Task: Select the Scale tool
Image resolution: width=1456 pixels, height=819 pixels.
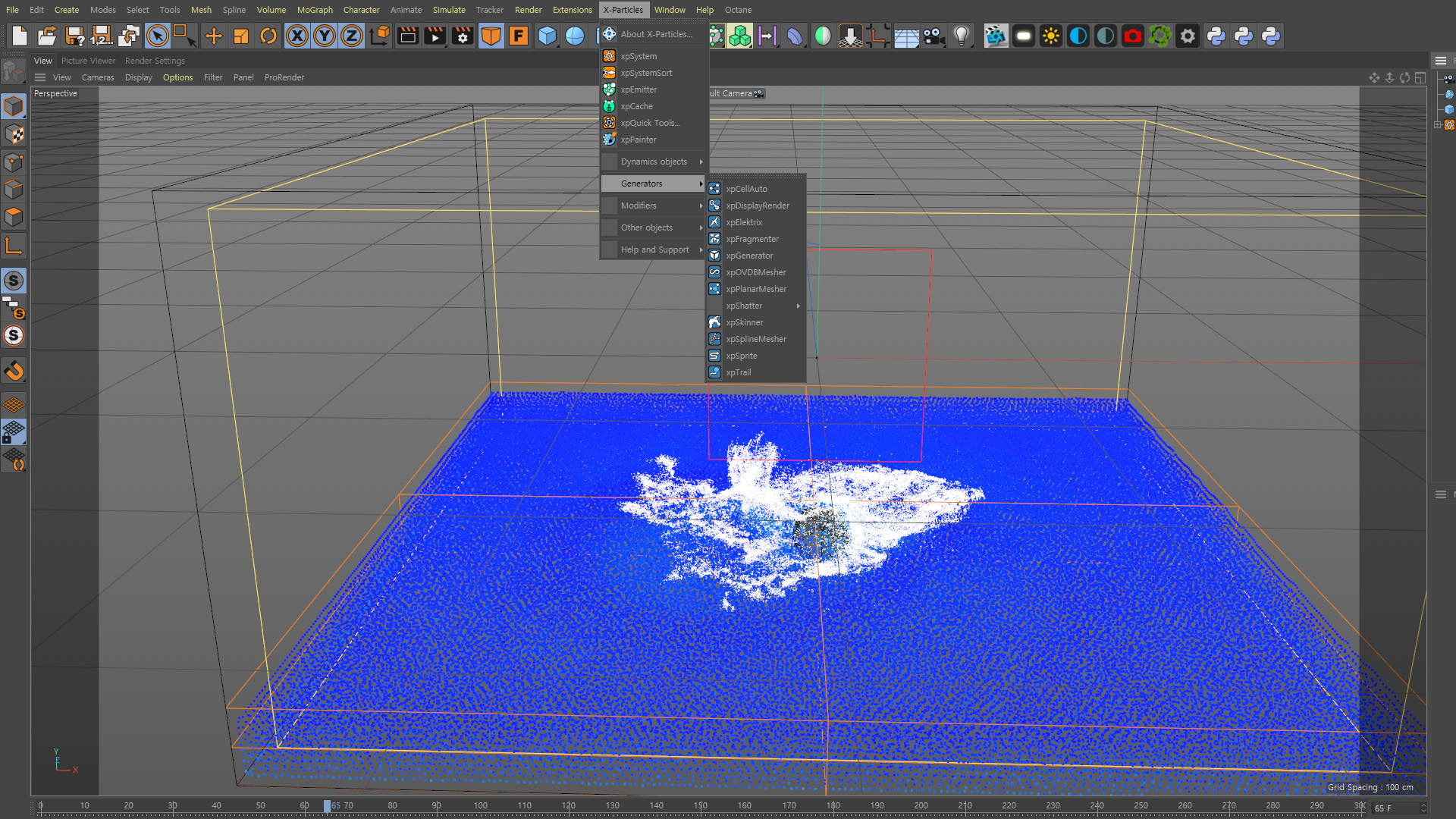Action: pos(241,36)
